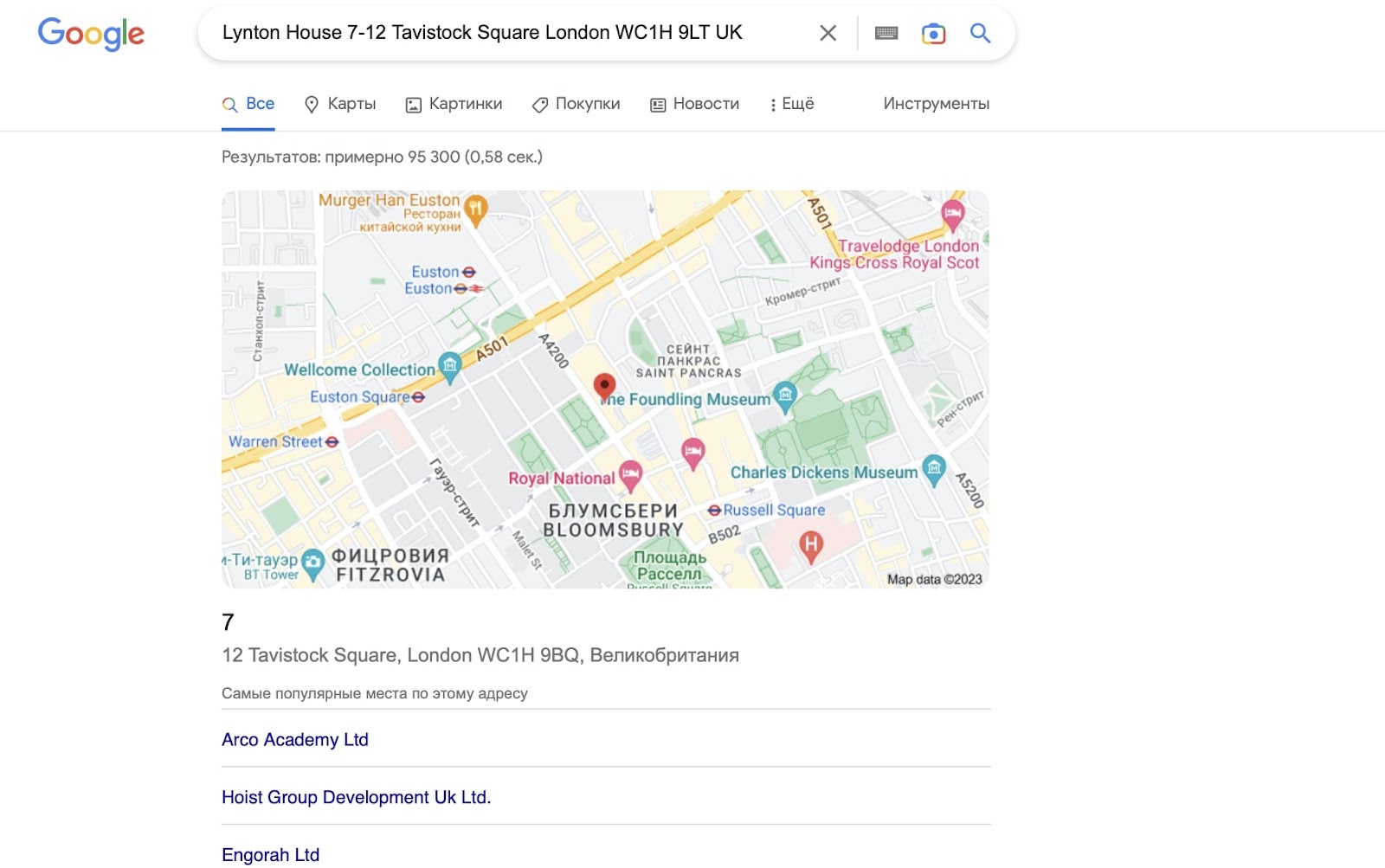Click the 12 Tavistock Square address text

tap(480, 655)
